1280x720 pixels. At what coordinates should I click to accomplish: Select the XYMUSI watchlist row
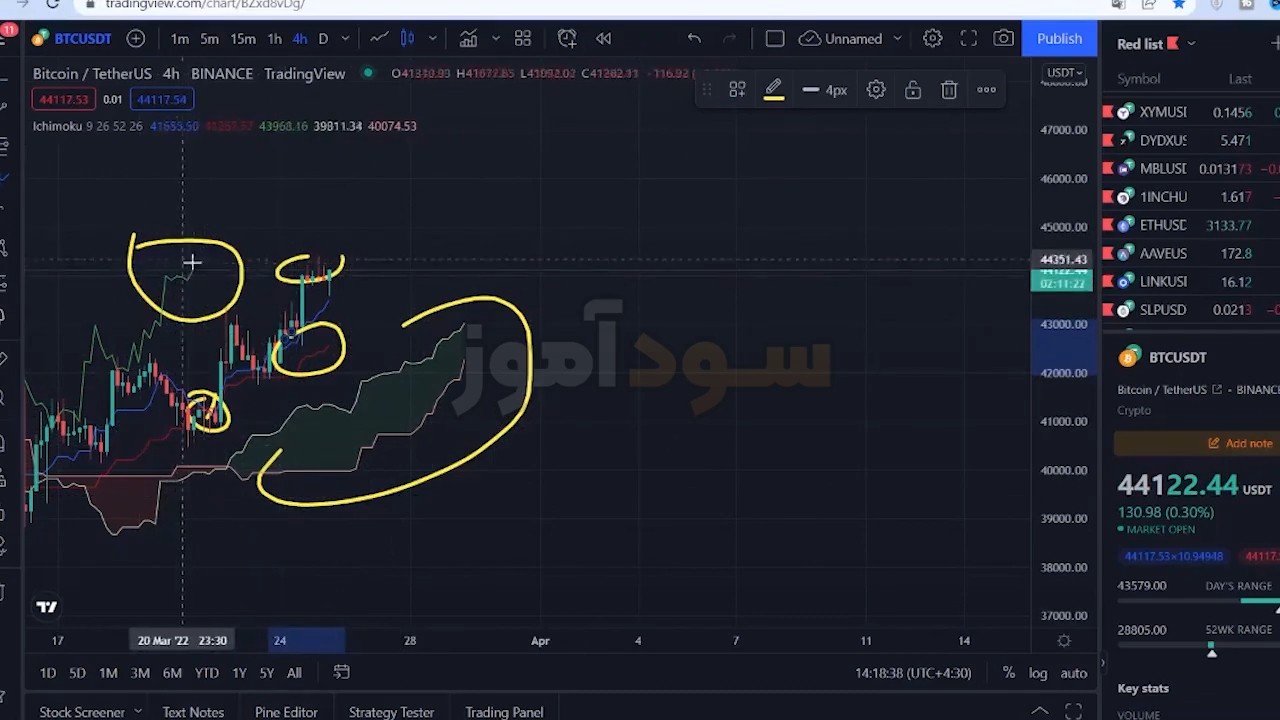[x=1191, y=112]
